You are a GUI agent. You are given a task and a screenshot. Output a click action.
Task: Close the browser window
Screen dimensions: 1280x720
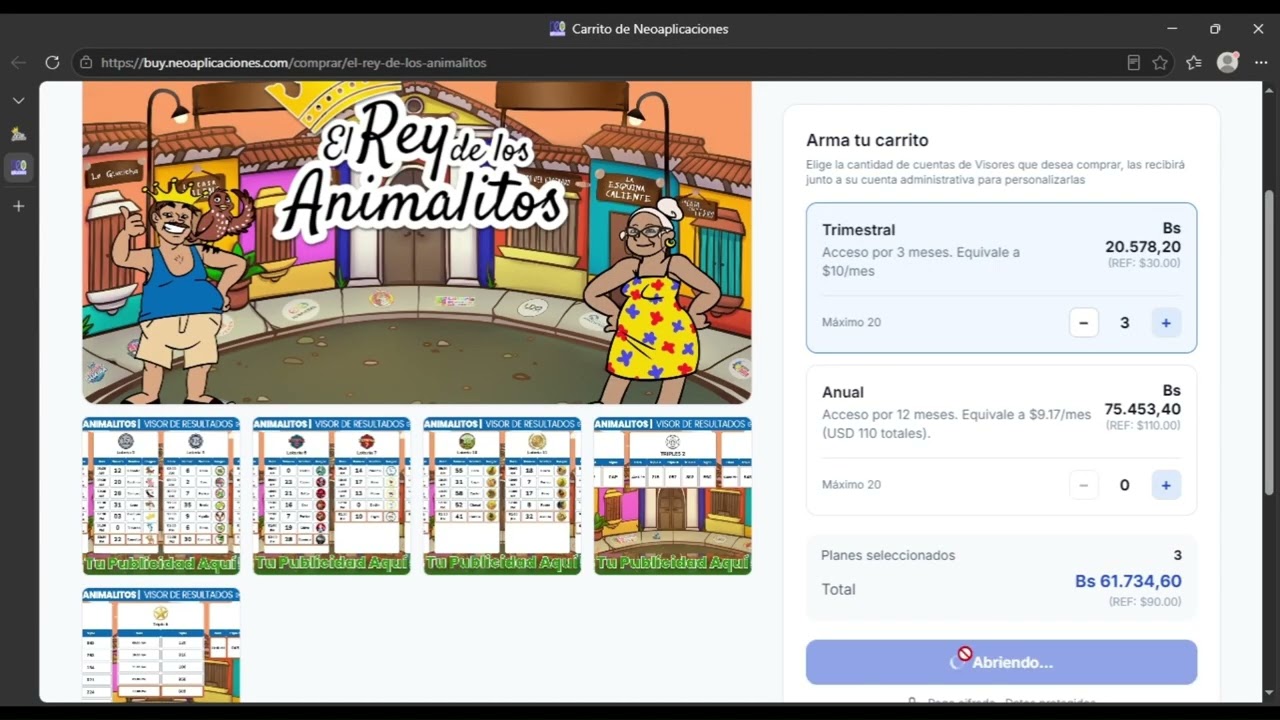[x=1258, y=29]
